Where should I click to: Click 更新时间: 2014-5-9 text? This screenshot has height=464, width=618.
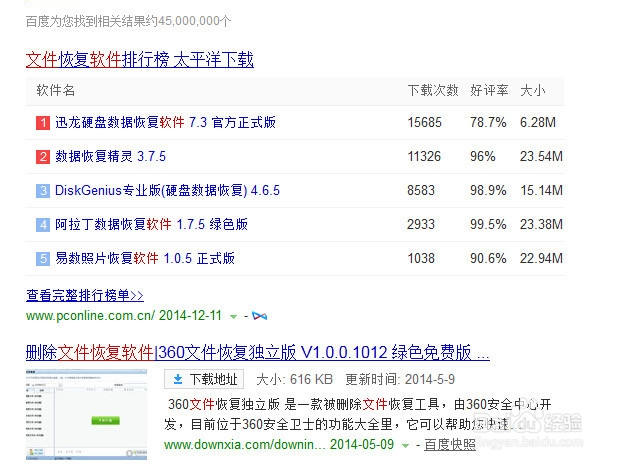(x=400, y=380)
